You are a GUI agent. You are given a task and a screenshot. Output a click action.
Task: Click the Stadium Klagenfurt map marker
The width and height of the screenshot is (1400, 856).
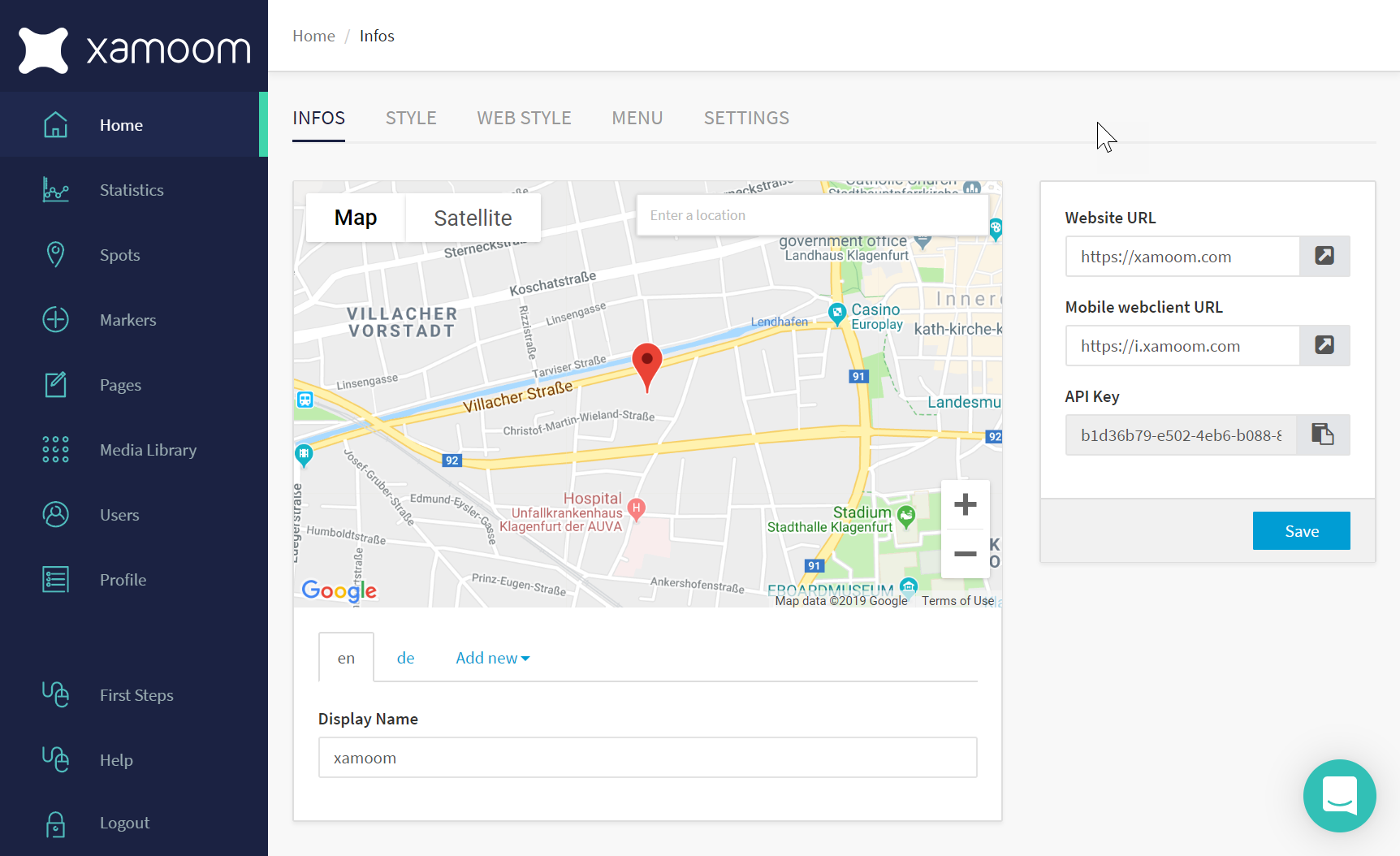pyautogui.click(x=906, y=515)
